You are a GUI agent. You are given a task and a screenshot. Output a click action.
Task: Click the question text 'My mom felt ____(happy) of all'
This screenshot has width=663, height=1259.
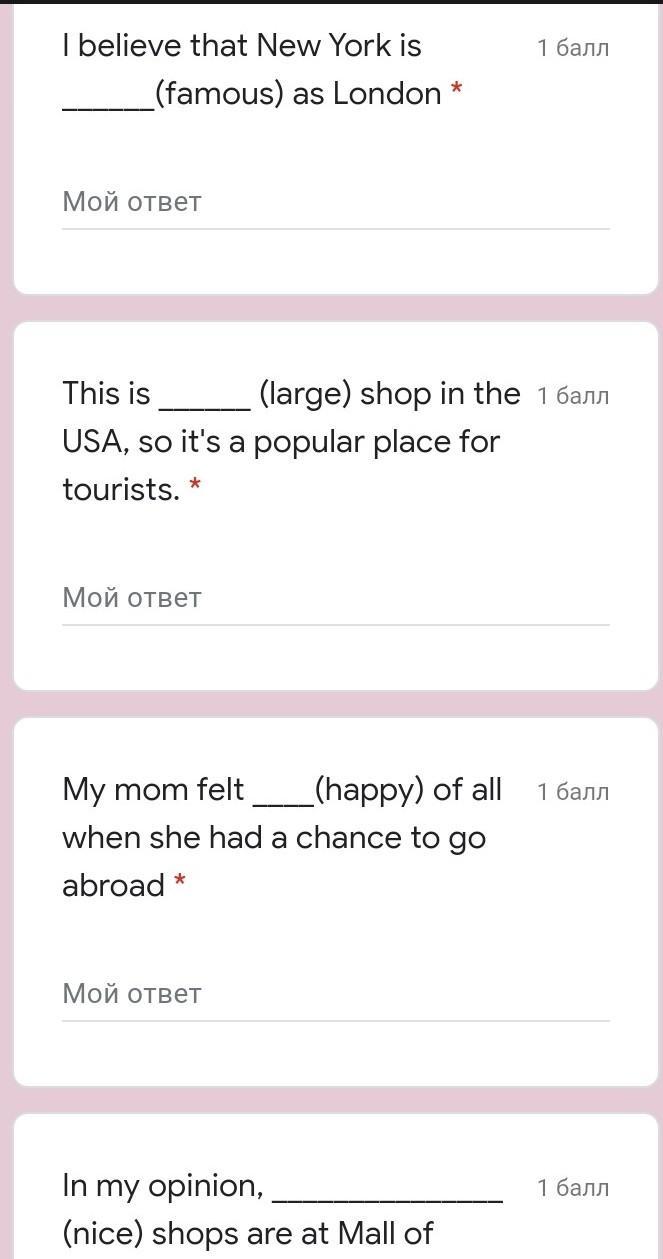point(281,790)
